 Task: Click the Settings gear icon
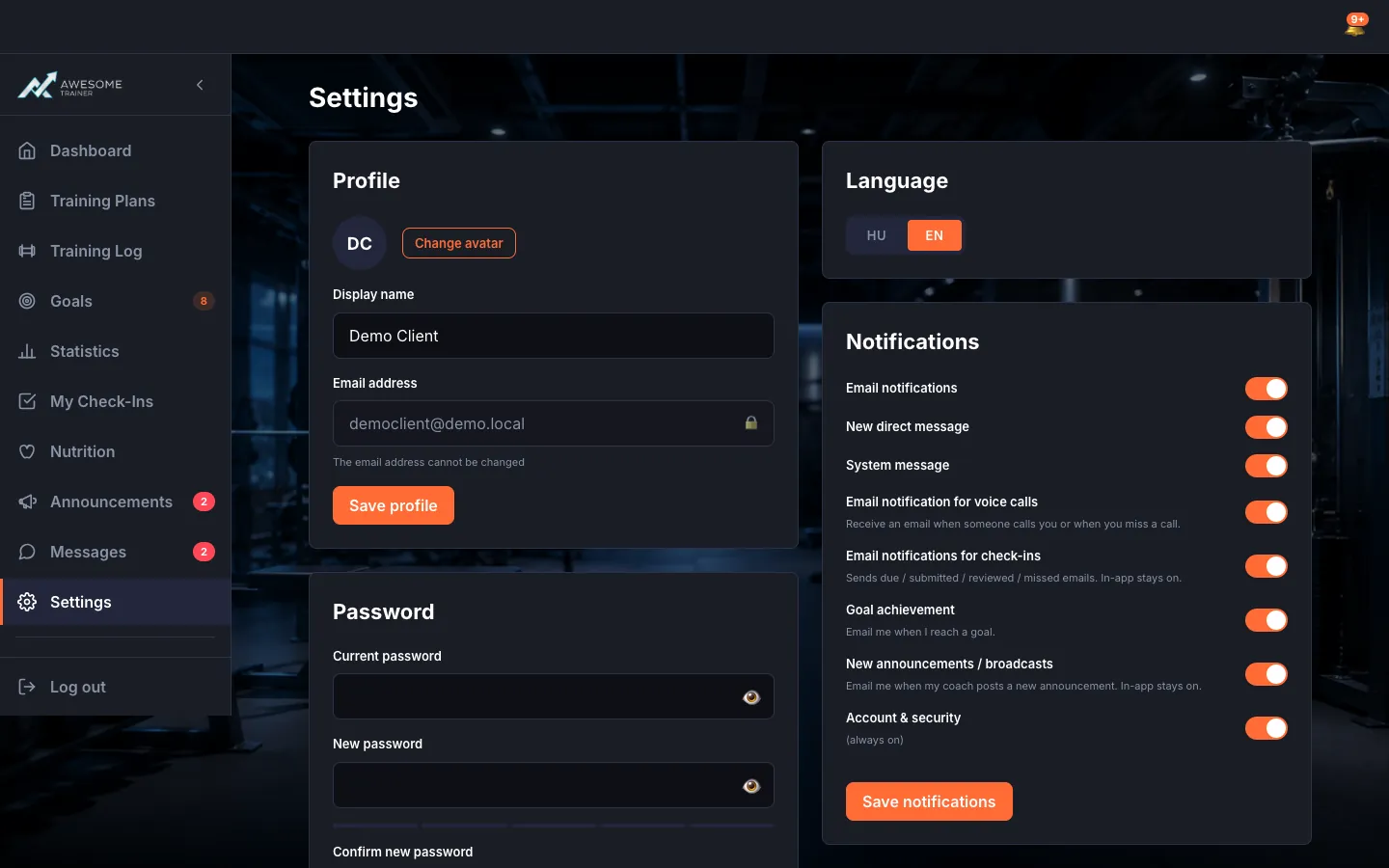(27, 602)
